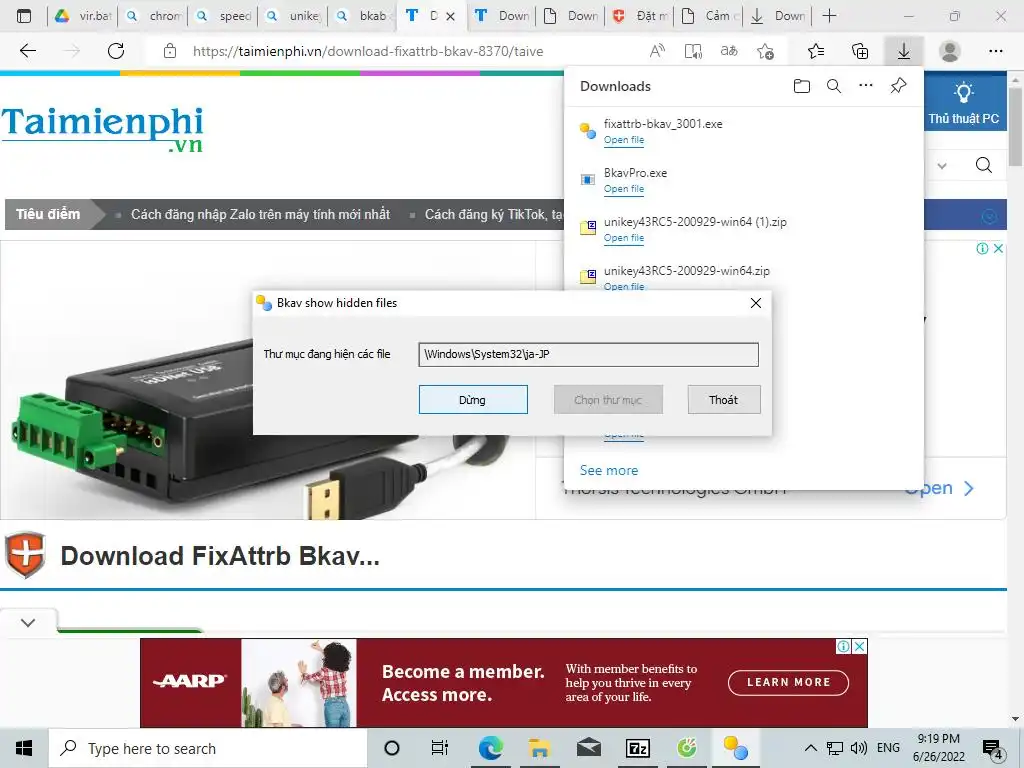Click the site search magnifier icon
The width and height of the screenshot is (1024, 768).
tap(984, 165)
